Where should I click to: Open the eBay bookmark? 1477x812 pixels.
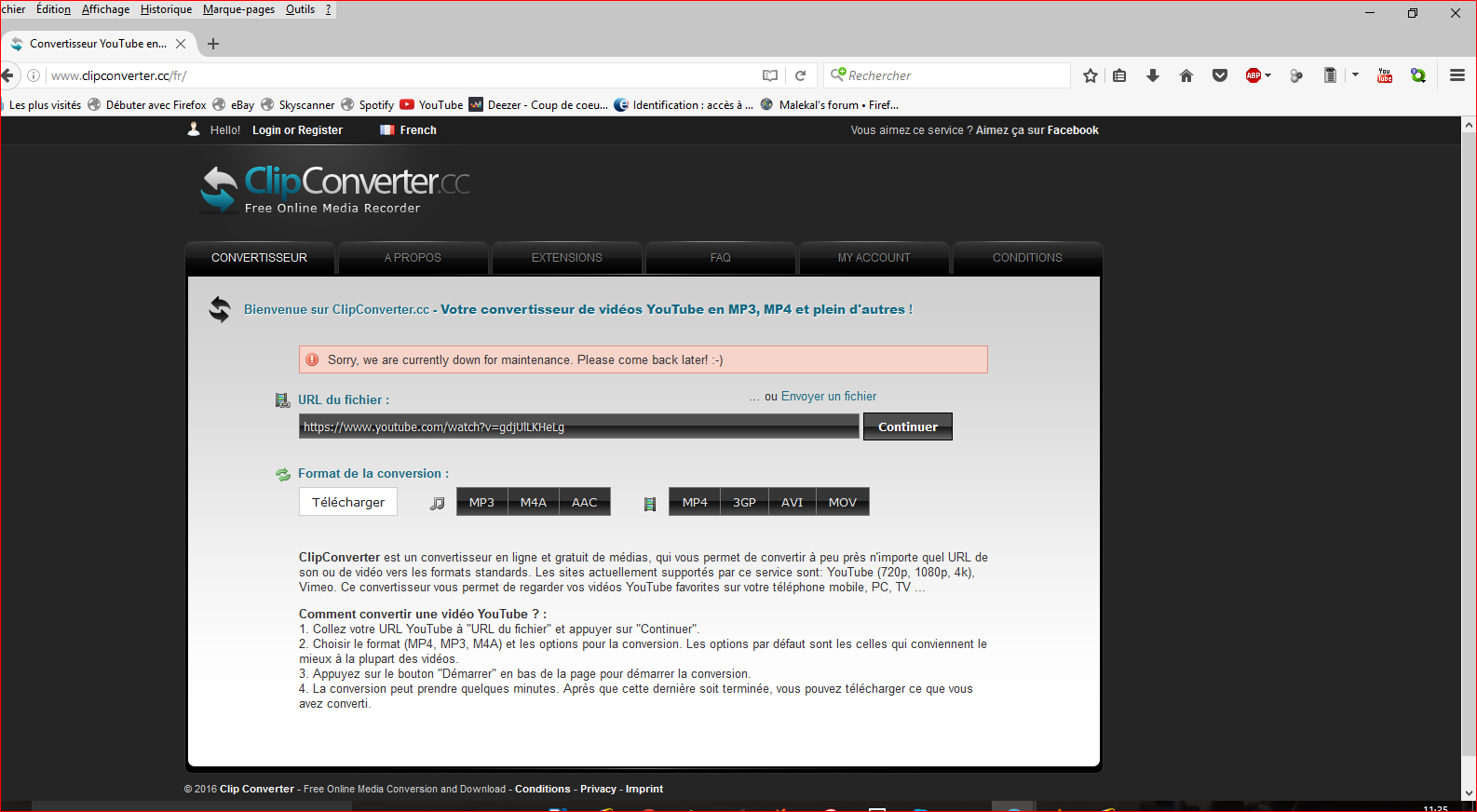pyautogui.click(x=234, y=105)
